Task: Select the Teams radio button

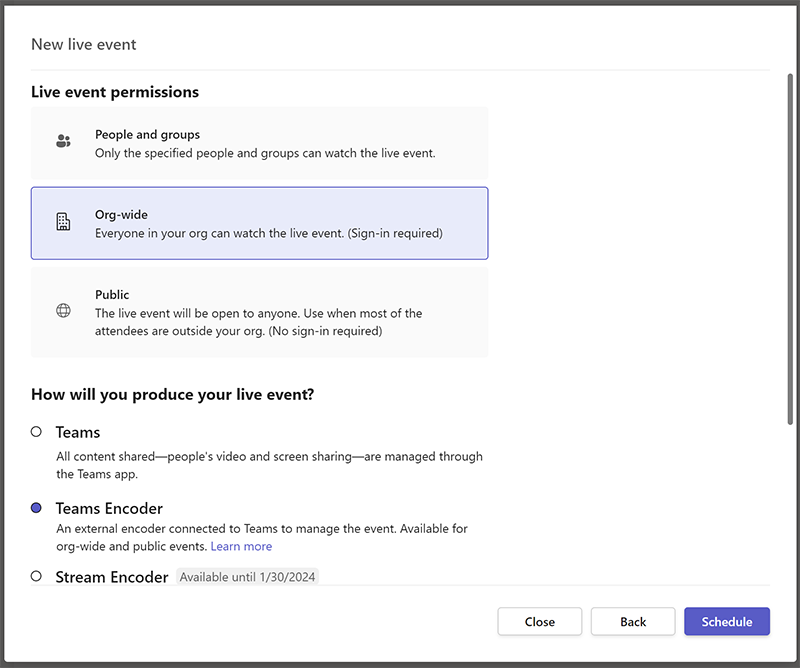Action: click(36, 432)
